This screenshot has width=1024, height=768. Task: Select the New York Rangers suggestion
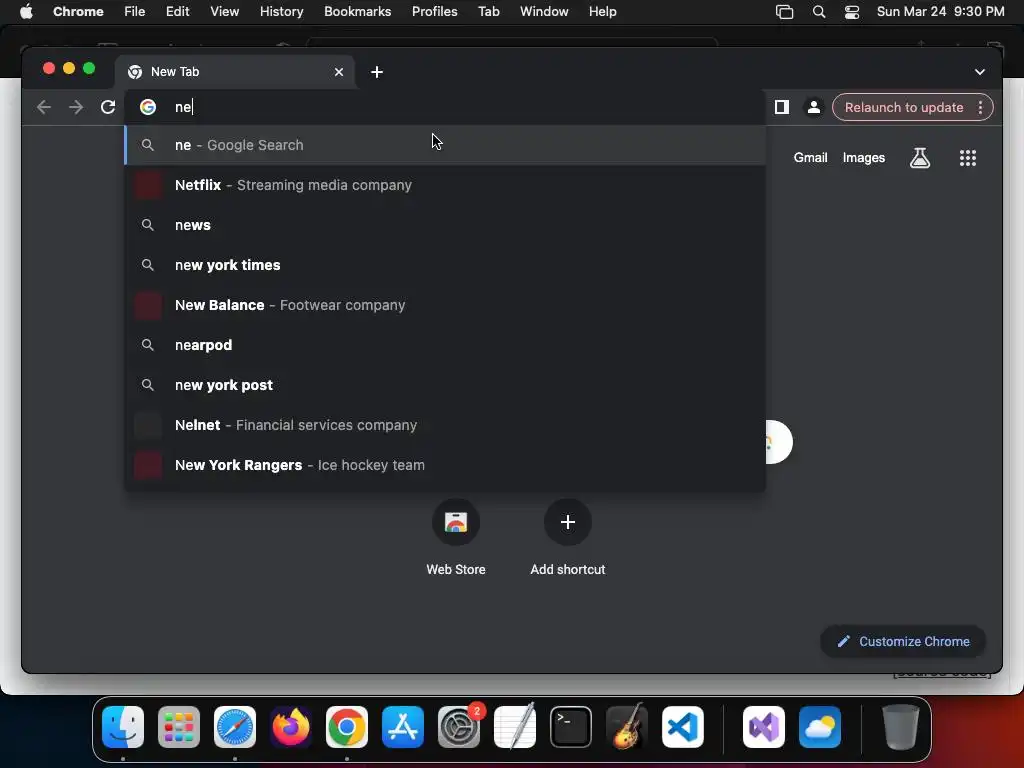[x=445, y=465]
